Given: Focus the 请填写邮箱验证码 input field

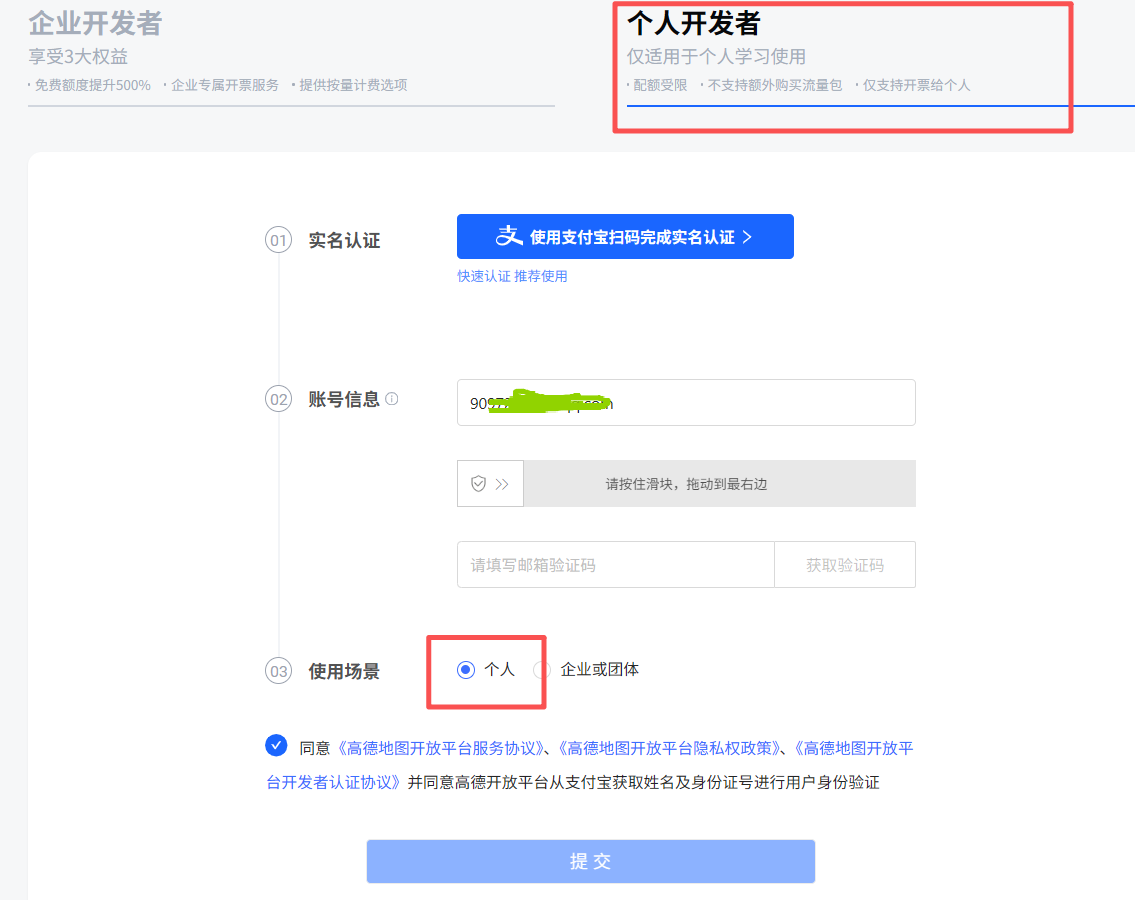Looking at the screenshot, I should [615, 565].
